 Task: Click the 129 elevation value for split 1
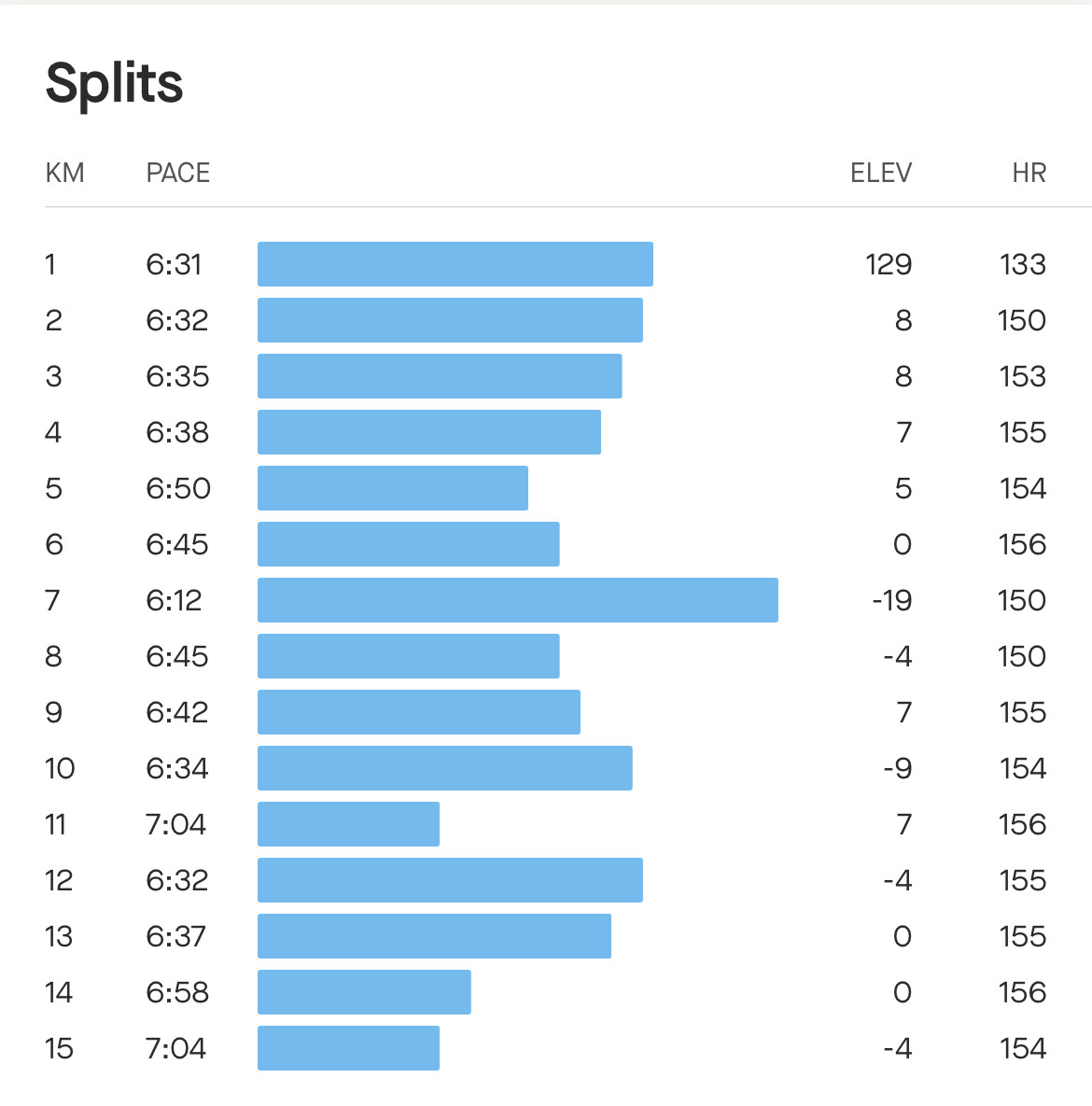(889, 264)
